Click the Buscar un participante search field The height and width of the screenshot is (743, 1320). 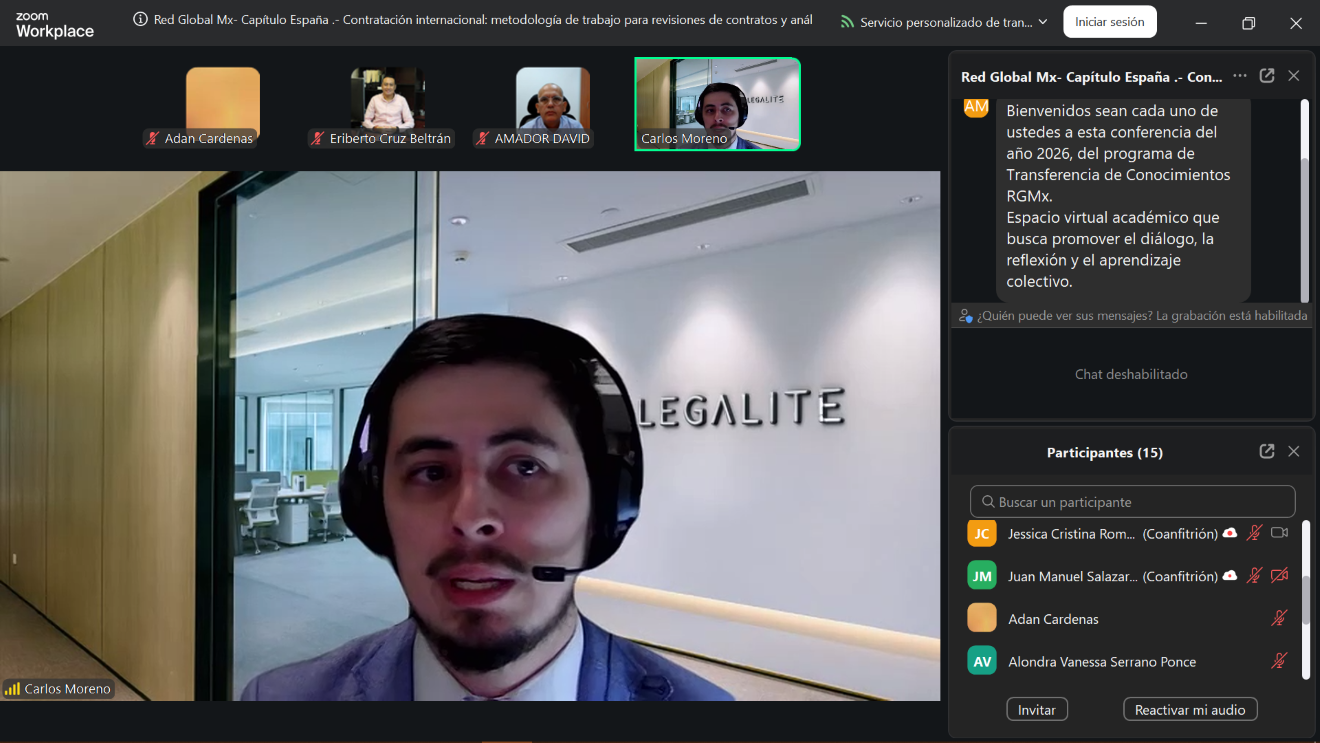click(x=1132, y=502)
